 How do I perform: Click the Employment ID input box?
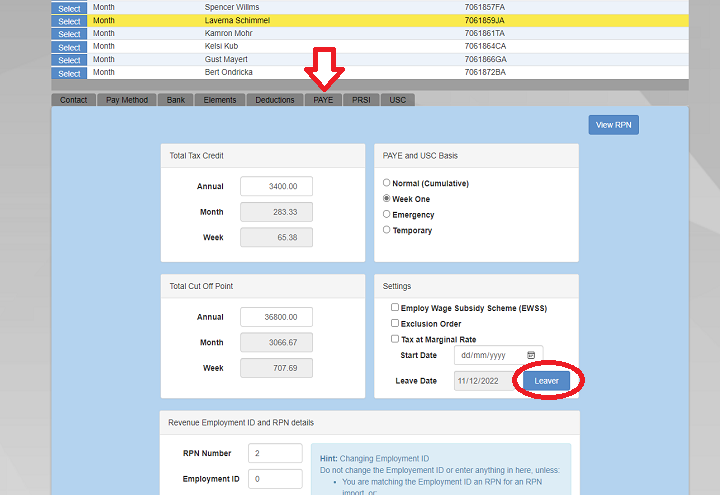coord(275,479)
